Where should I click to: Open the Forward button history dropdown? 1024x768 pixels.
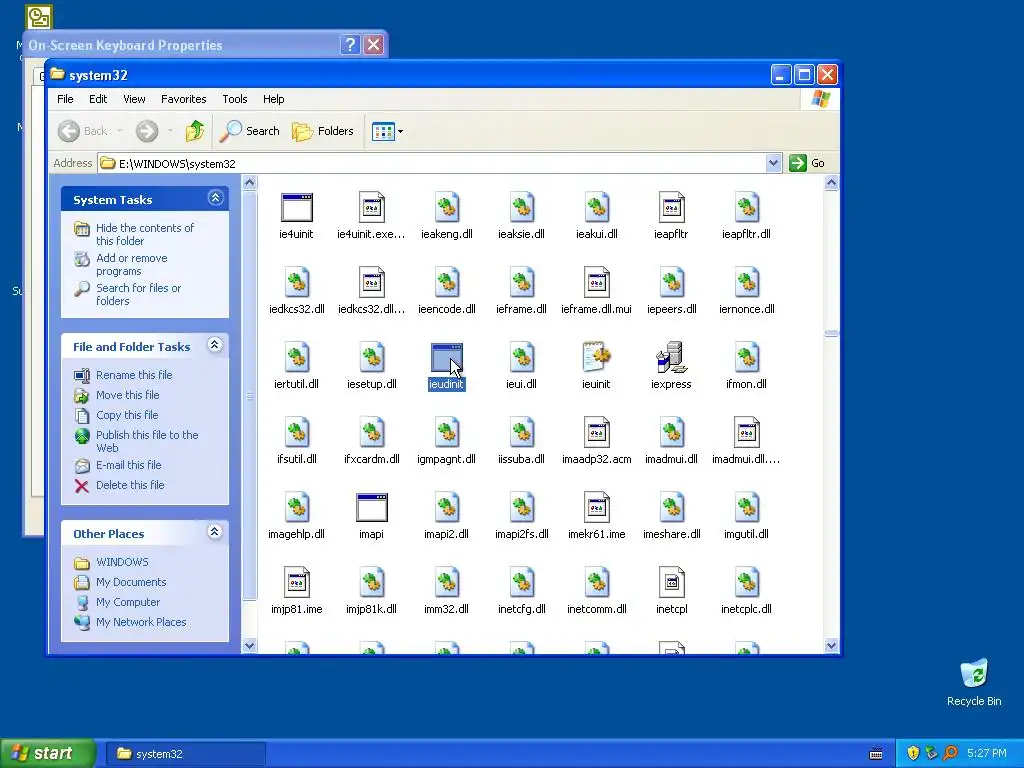tap(170, 131)
